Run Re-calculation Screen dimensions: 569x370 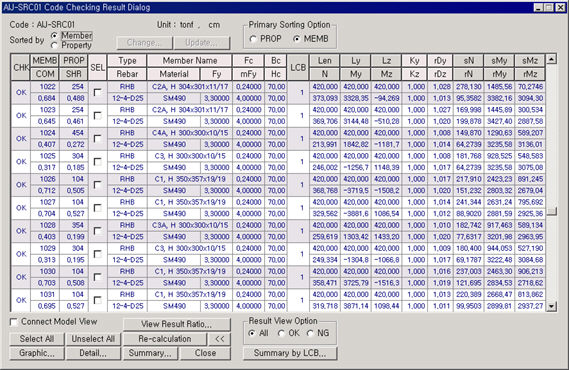[x=165, y=339]
